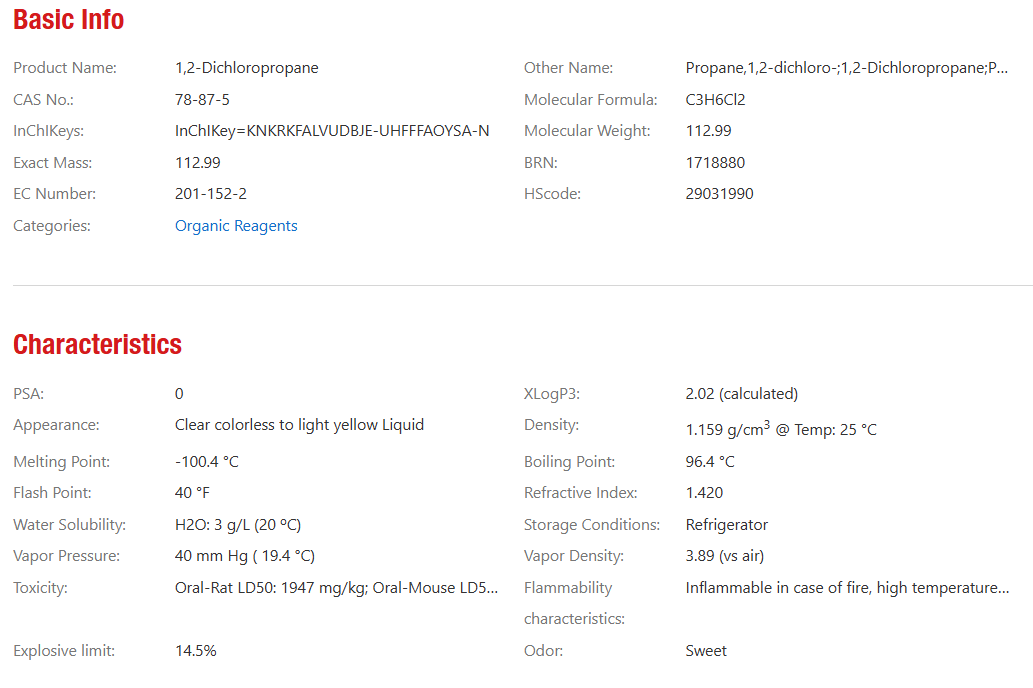
Task: Click the Melting Point value -100.4 °C
Action: pyautogui.click(x=206, y=462)
